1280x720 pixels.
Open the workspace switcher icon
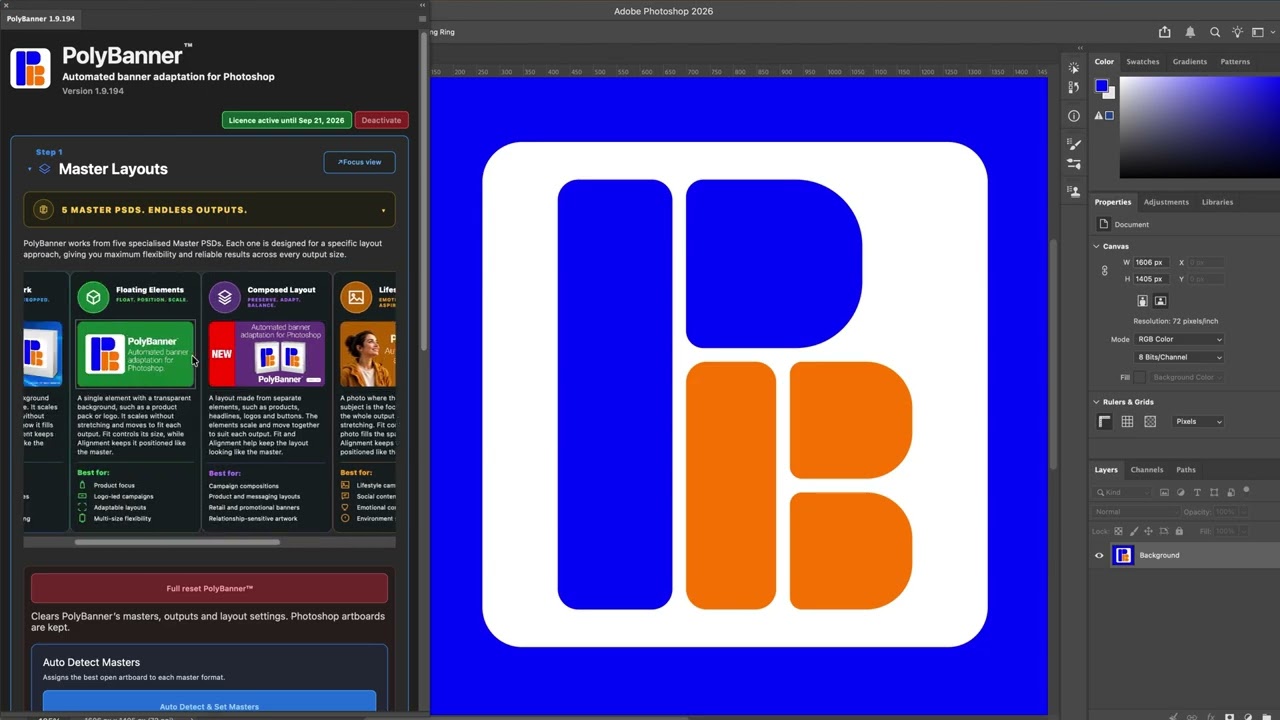(1260, 32)
